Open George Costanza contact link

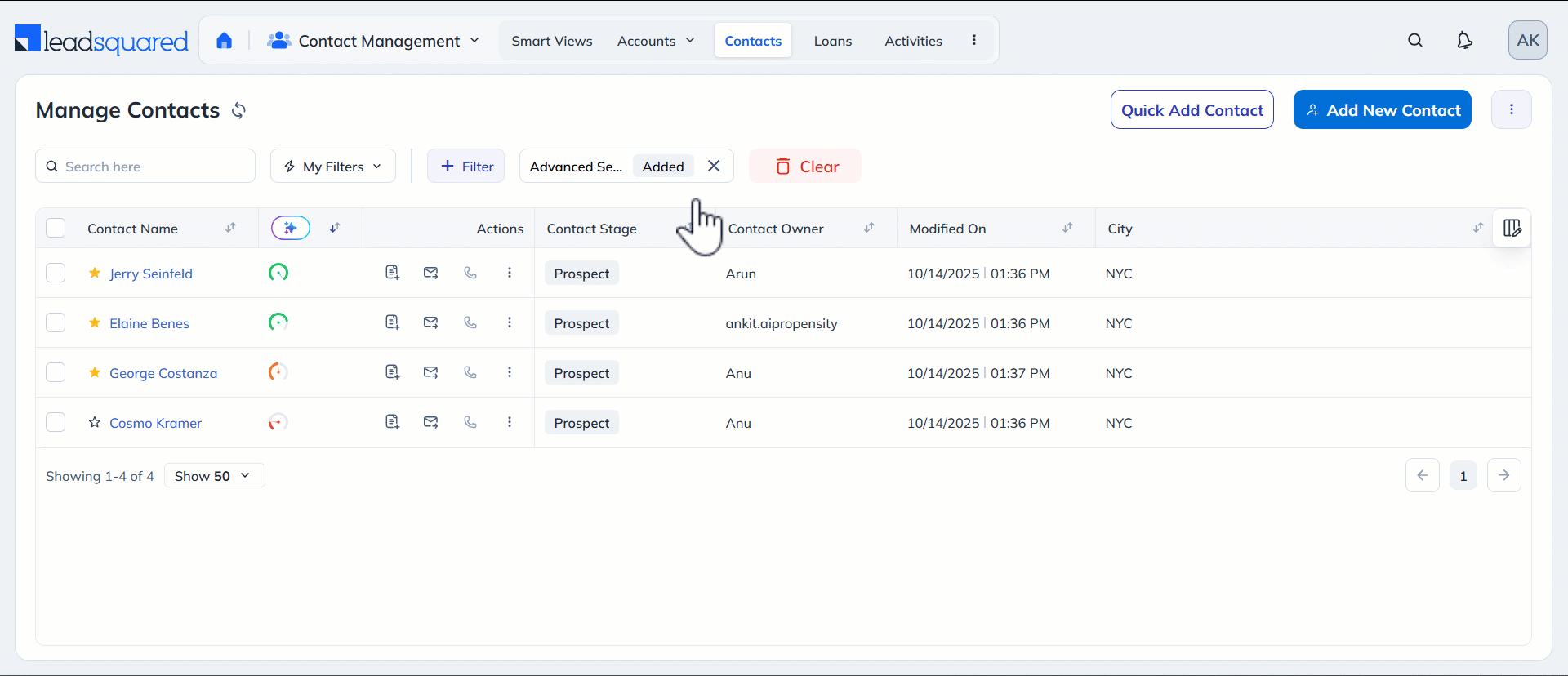[163, 373]
